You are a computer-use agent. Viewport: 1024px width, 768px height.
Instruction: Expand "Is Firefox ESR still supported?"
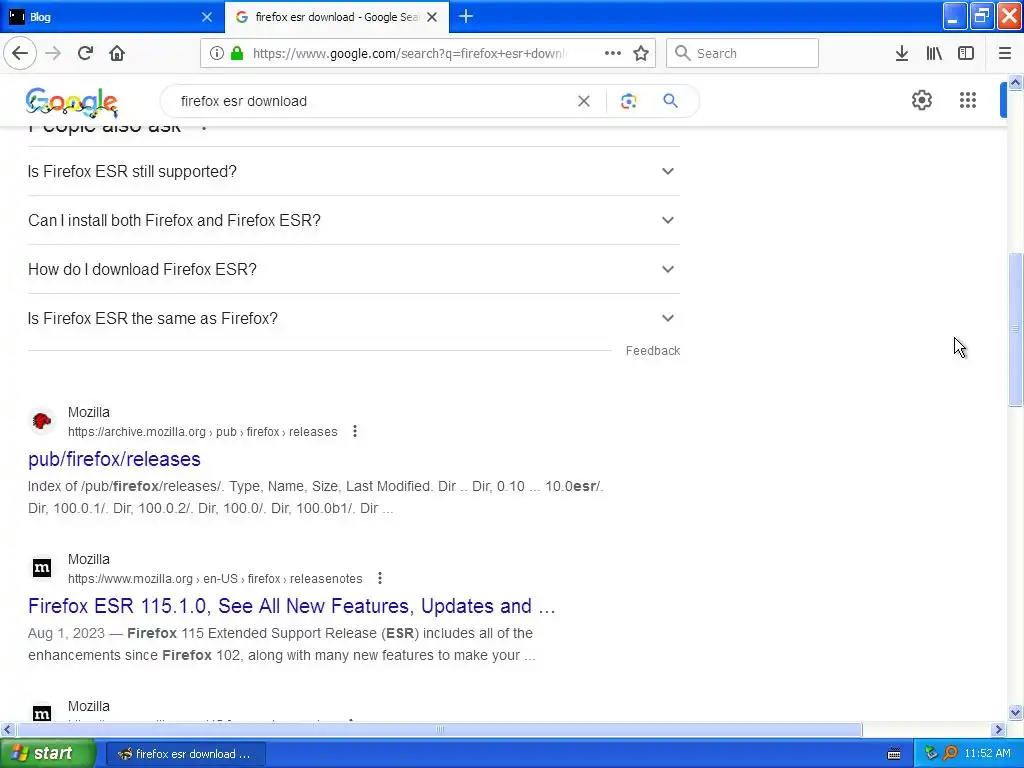tap(353, 171)
